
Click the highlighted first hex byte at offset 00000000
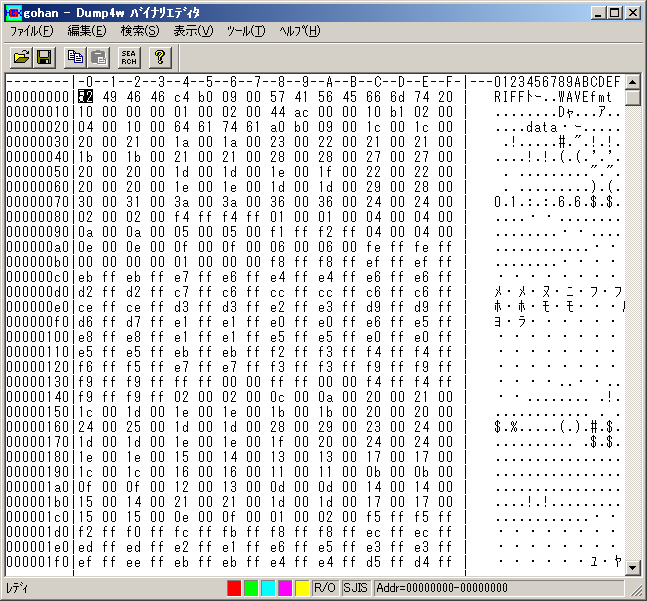pos(85,96)
